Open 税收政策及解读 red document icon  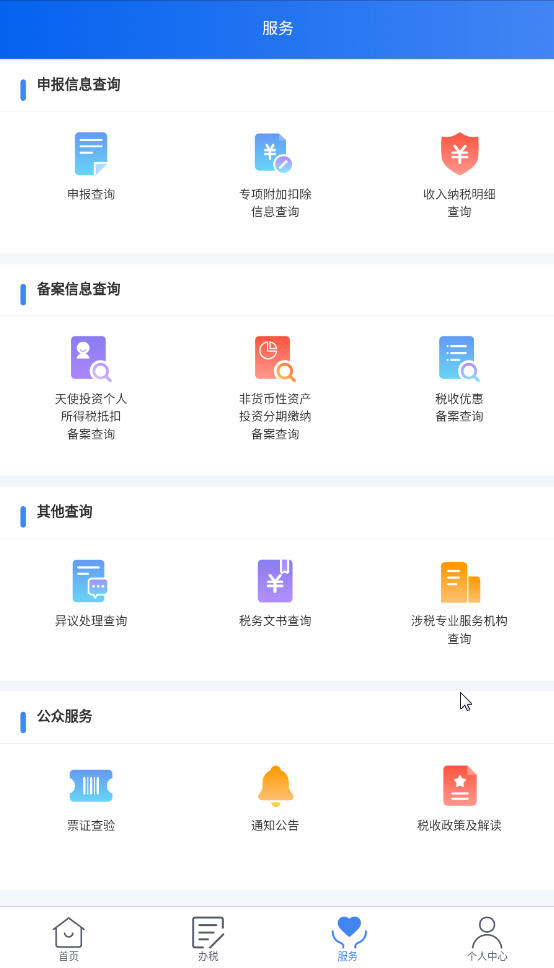point(460,785)
